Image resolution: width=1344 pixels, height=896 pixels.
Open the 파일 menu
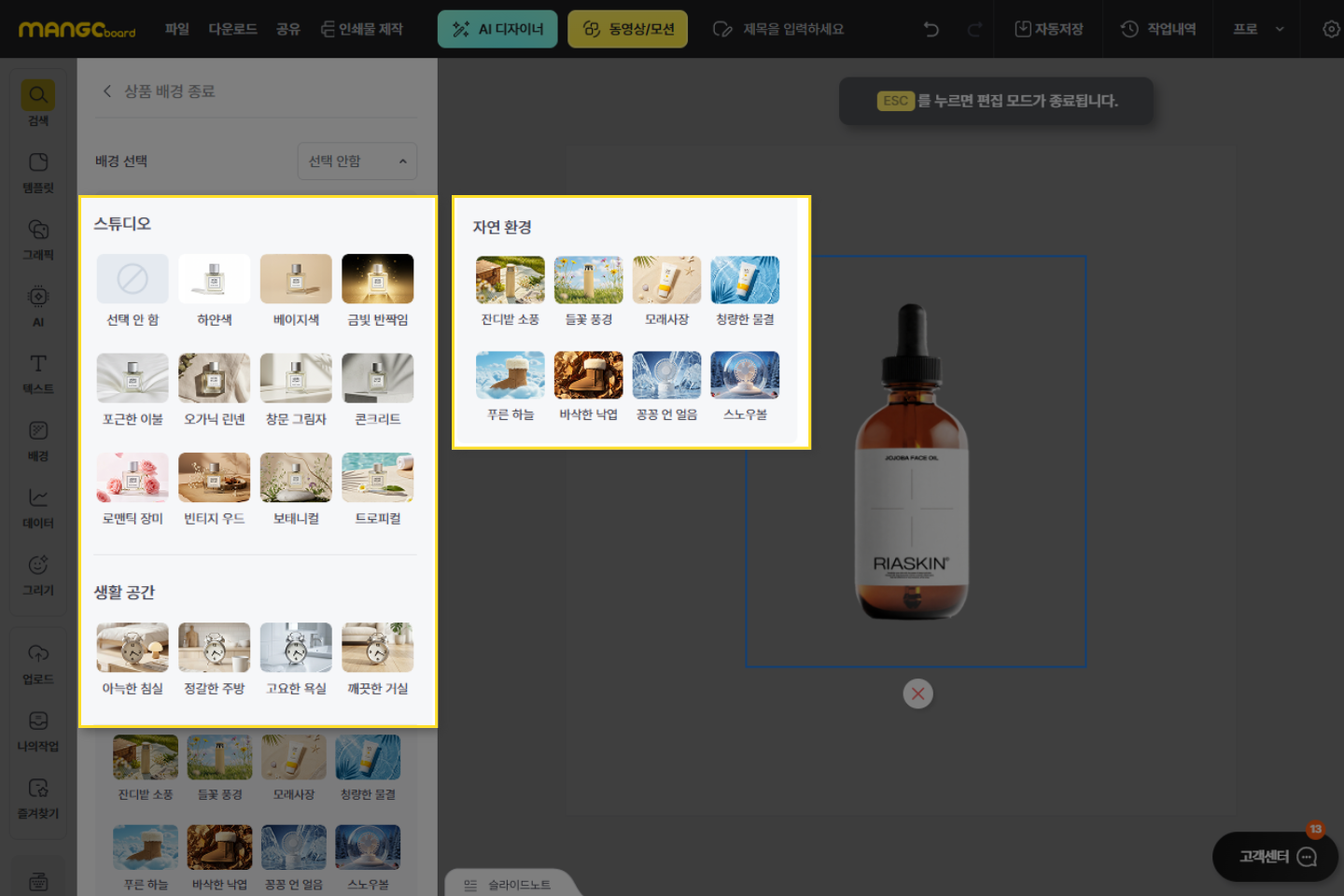pyautogui.click(x=176, y=29)
